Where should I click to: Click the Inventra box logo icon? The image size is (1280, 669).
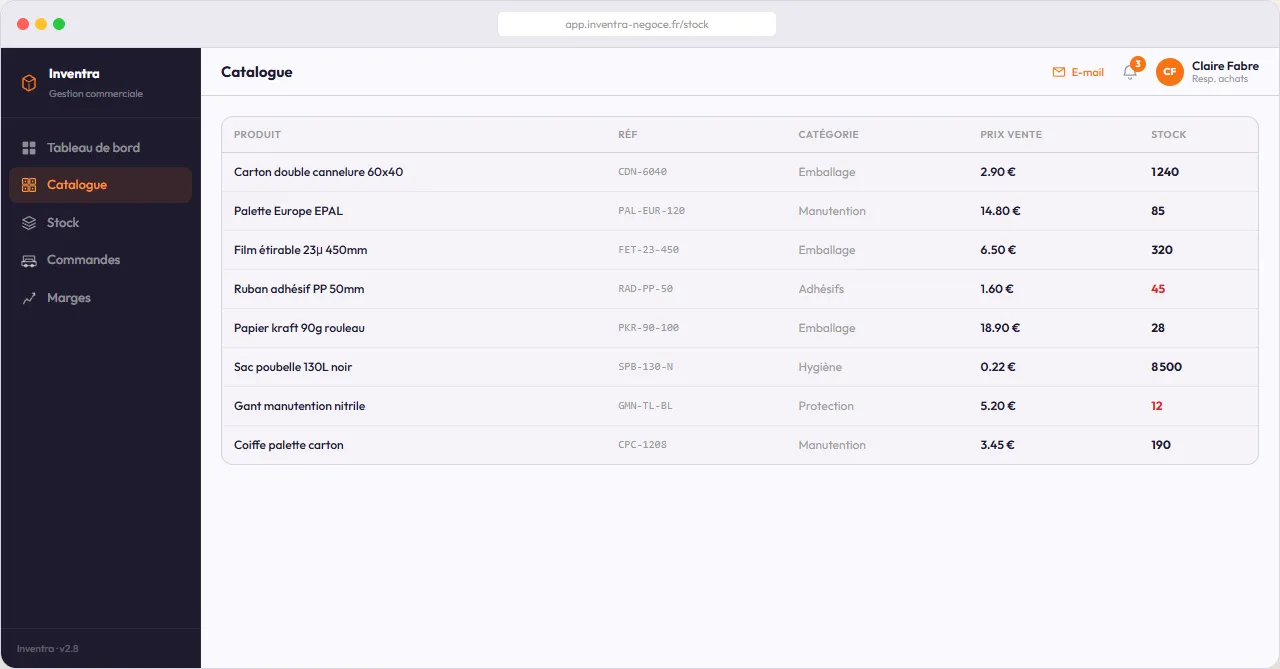(x=29, y=83)
